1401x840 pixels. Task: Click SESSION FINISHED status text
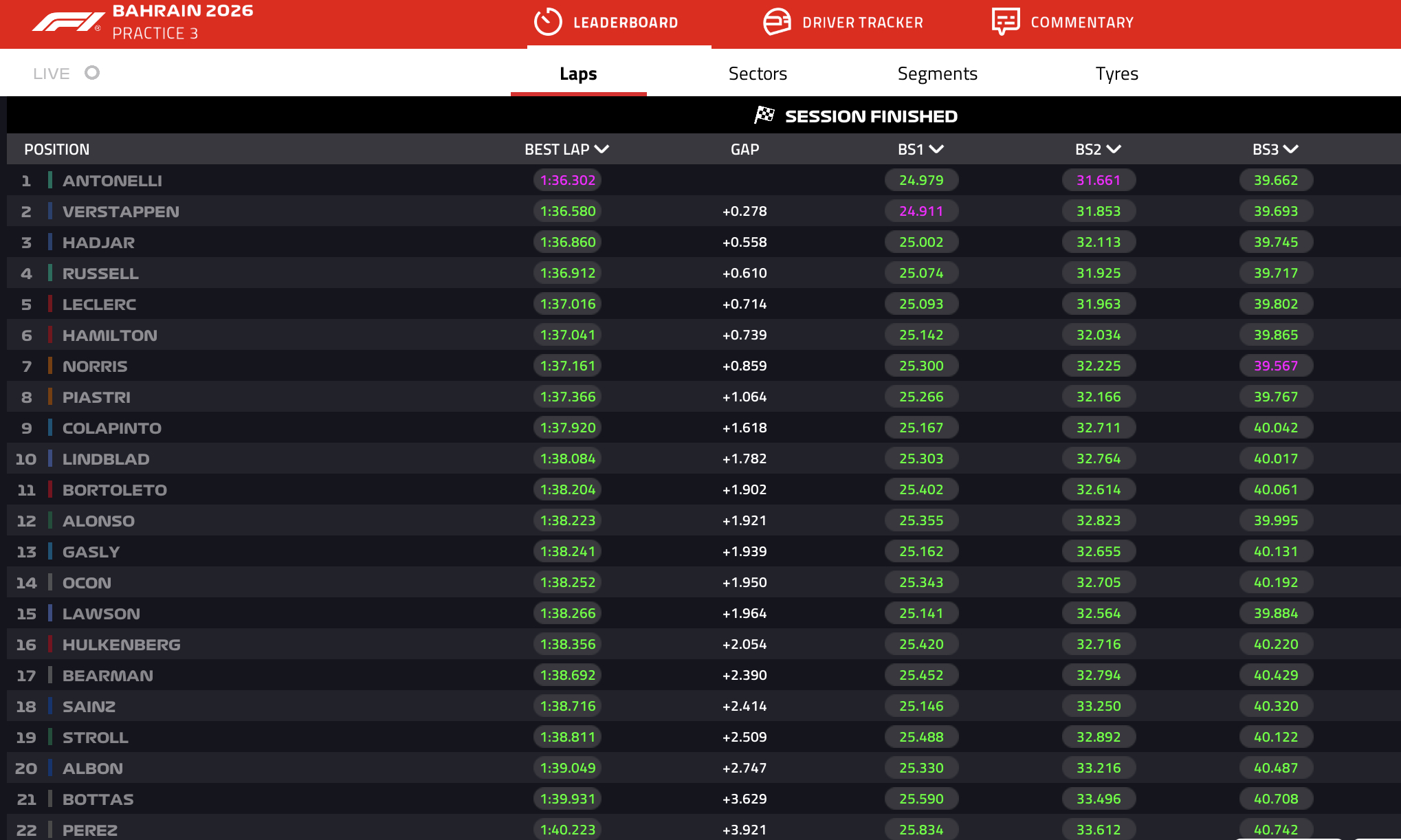click(871, 116)
